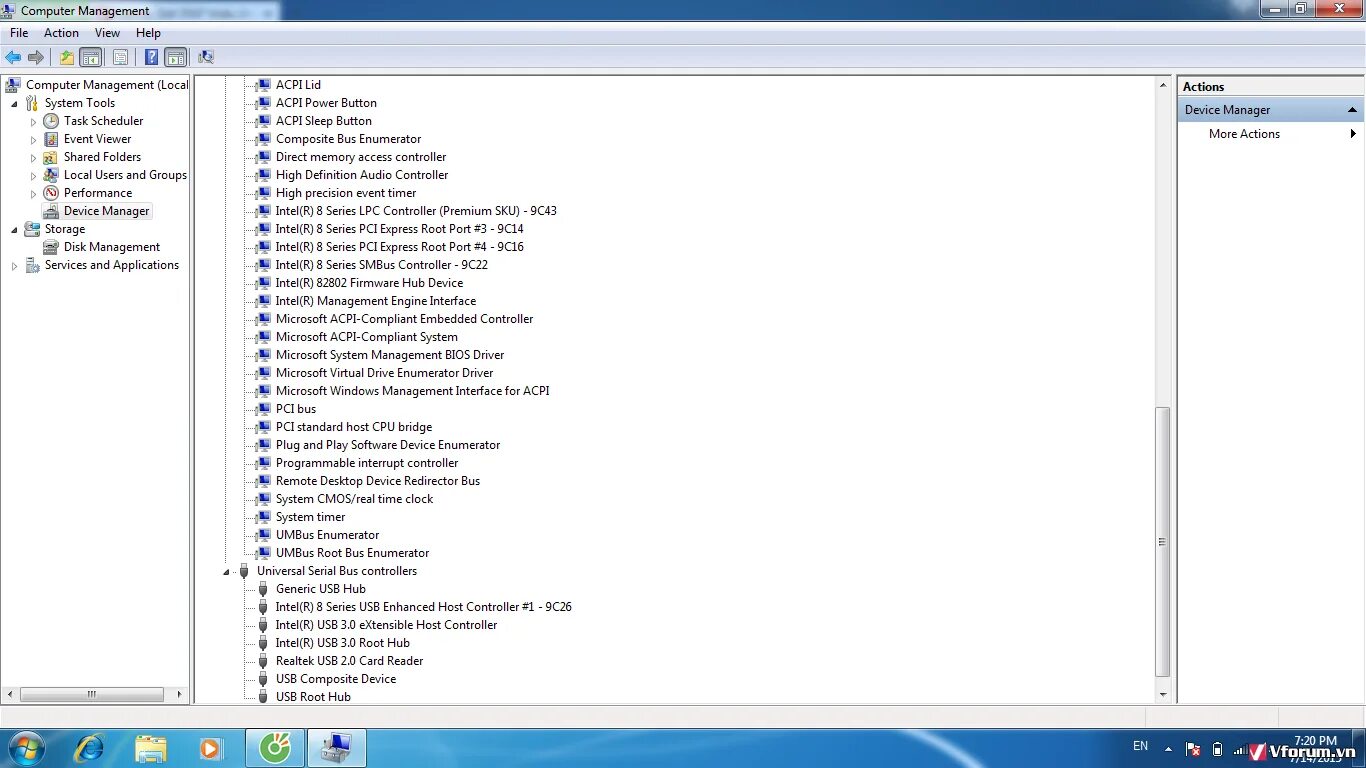
Task: Open More Actions submenu in Actions pane
Action: coord(1269,134)
